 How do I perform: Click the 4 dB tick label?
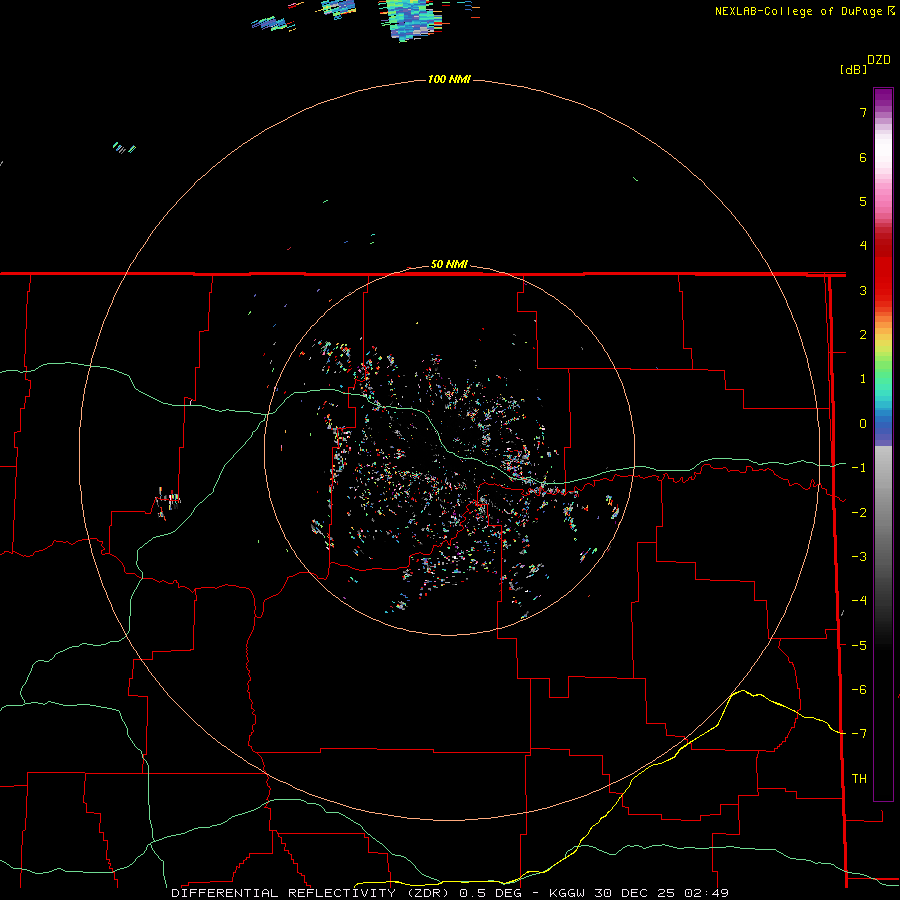point(863,246)
